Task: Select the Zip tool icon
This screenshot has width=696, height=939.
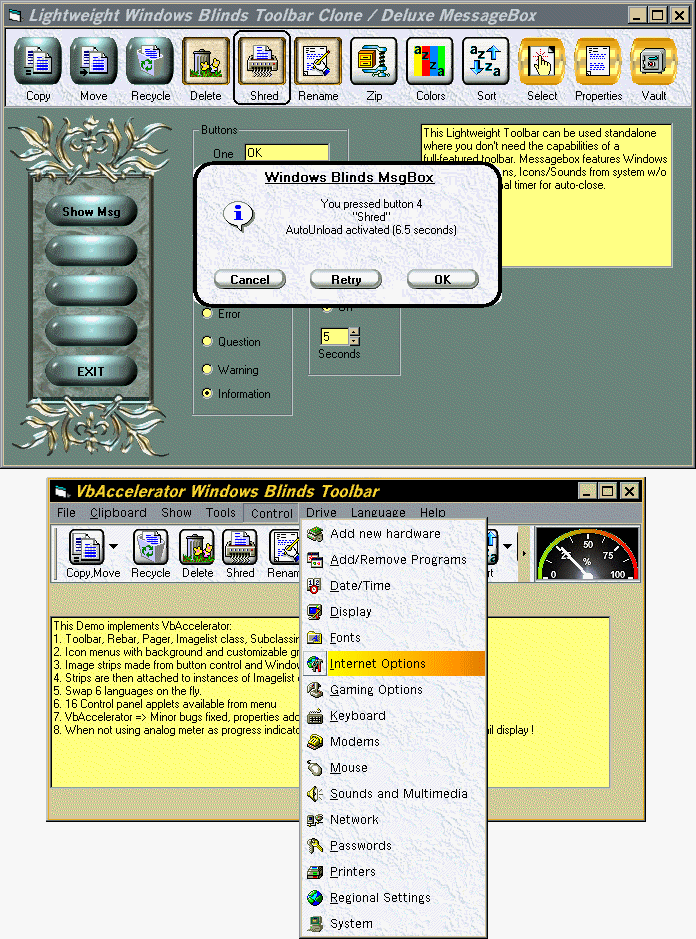Action: pyautogui.click(x=373, y=63)
